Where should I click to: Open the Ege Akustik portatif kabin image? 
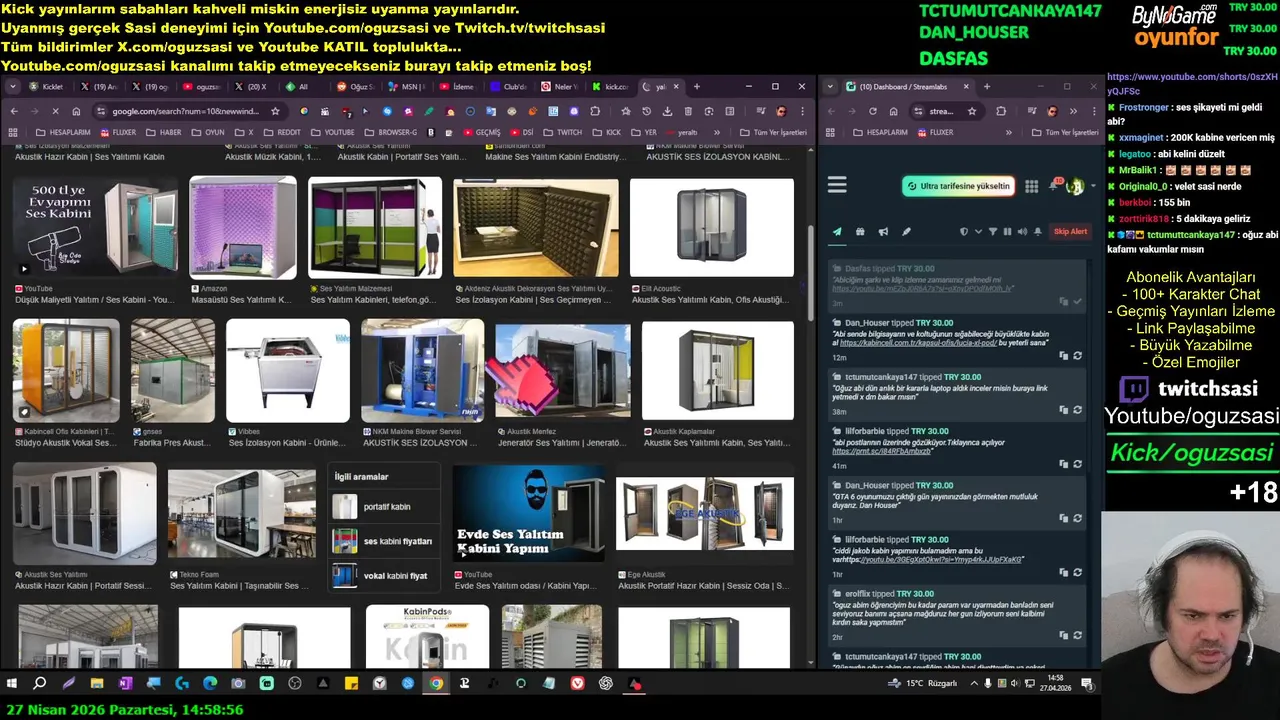[x=704, y=513]
